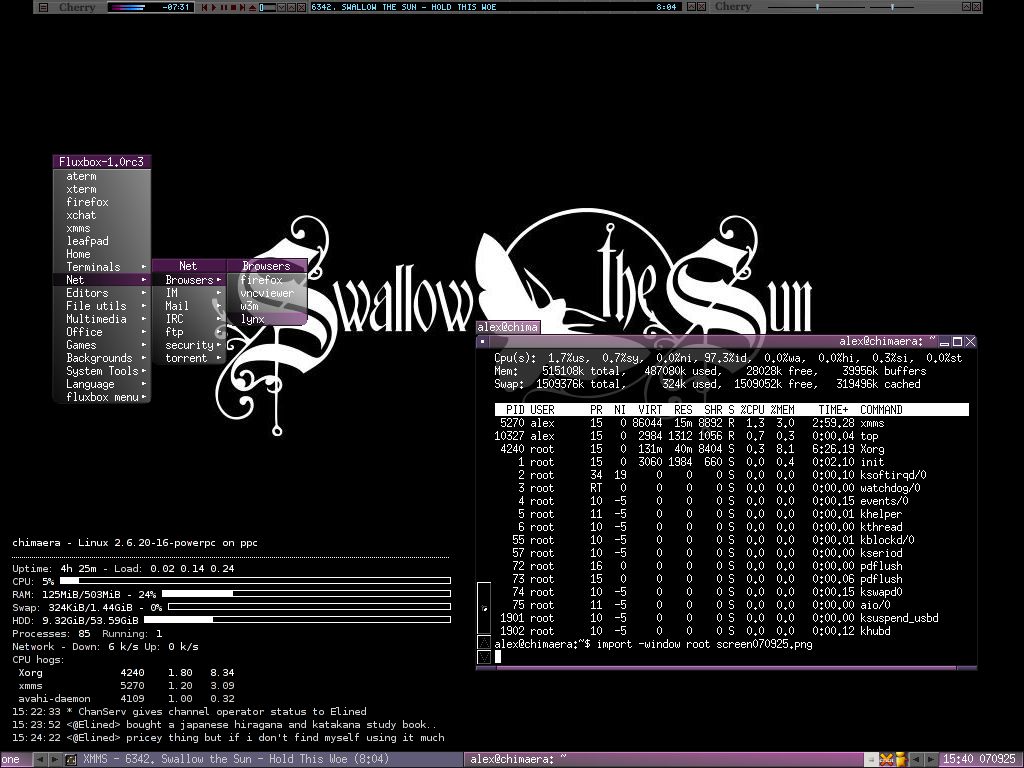
Task: Click the -07:31 time display in XMMS
Action: pyautogui.click(x=176, y=7)
